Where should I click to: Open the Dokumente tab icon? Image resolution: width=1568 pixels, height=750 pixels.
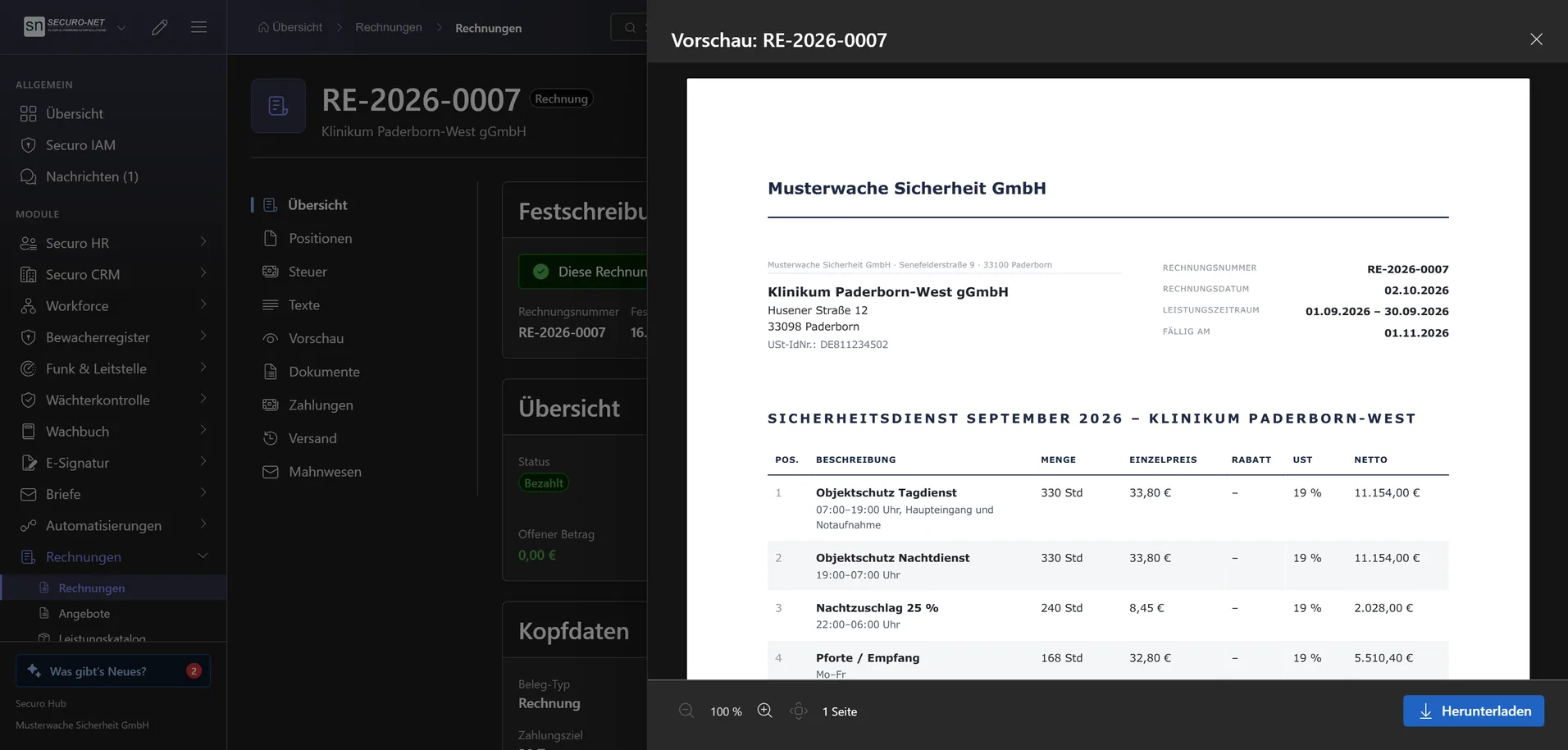coord(271,372)
